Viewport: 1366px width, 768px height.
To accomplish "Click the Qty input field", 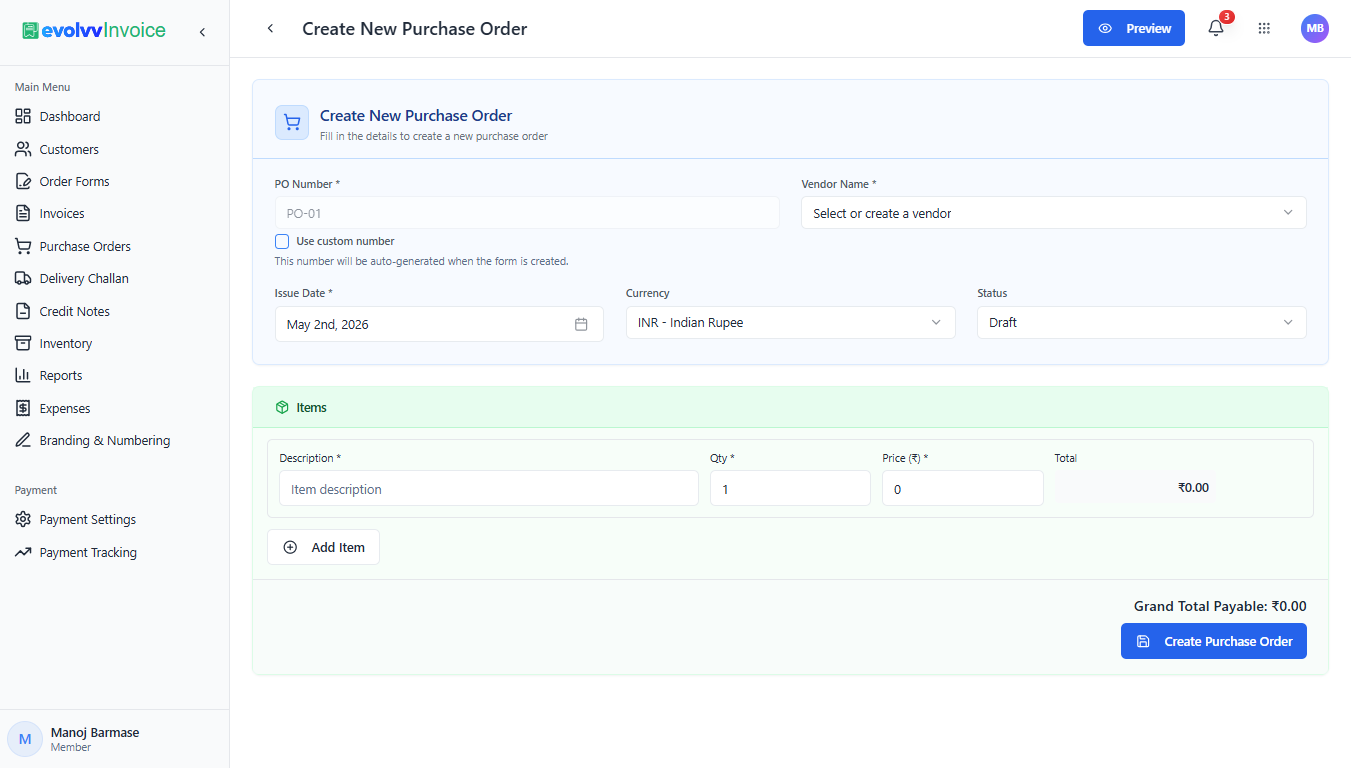I will click(790, 489).
